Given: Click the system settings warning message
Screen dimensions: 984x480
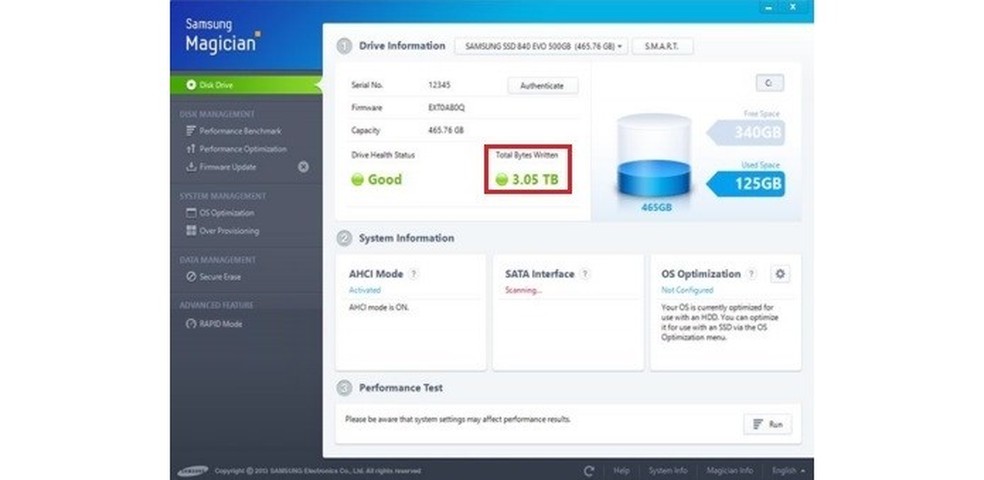Looking at the screenshot, I should [x=457, y=419].
